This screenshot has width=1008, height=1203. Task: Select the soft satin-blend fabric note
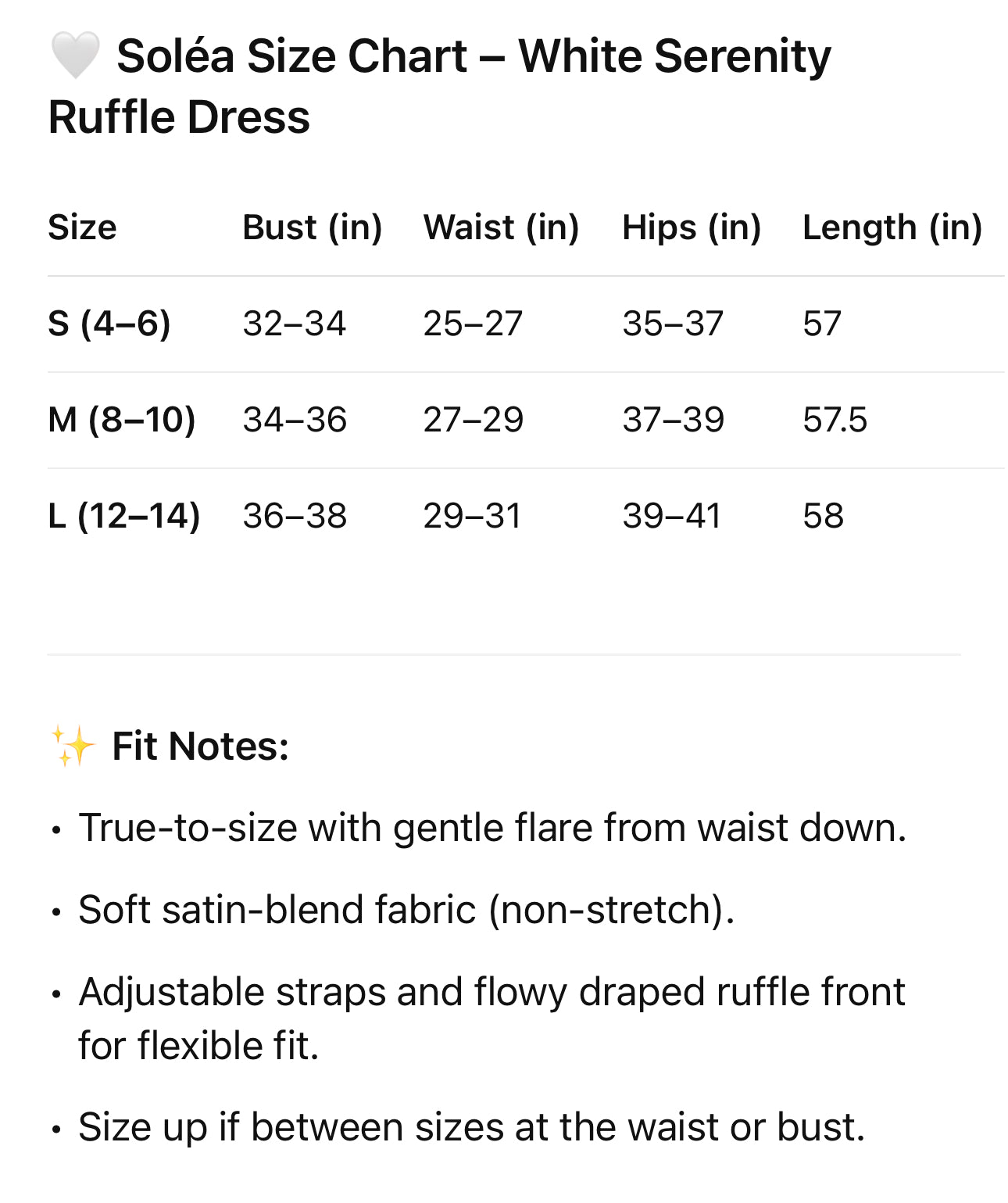[x=406, y=910]
